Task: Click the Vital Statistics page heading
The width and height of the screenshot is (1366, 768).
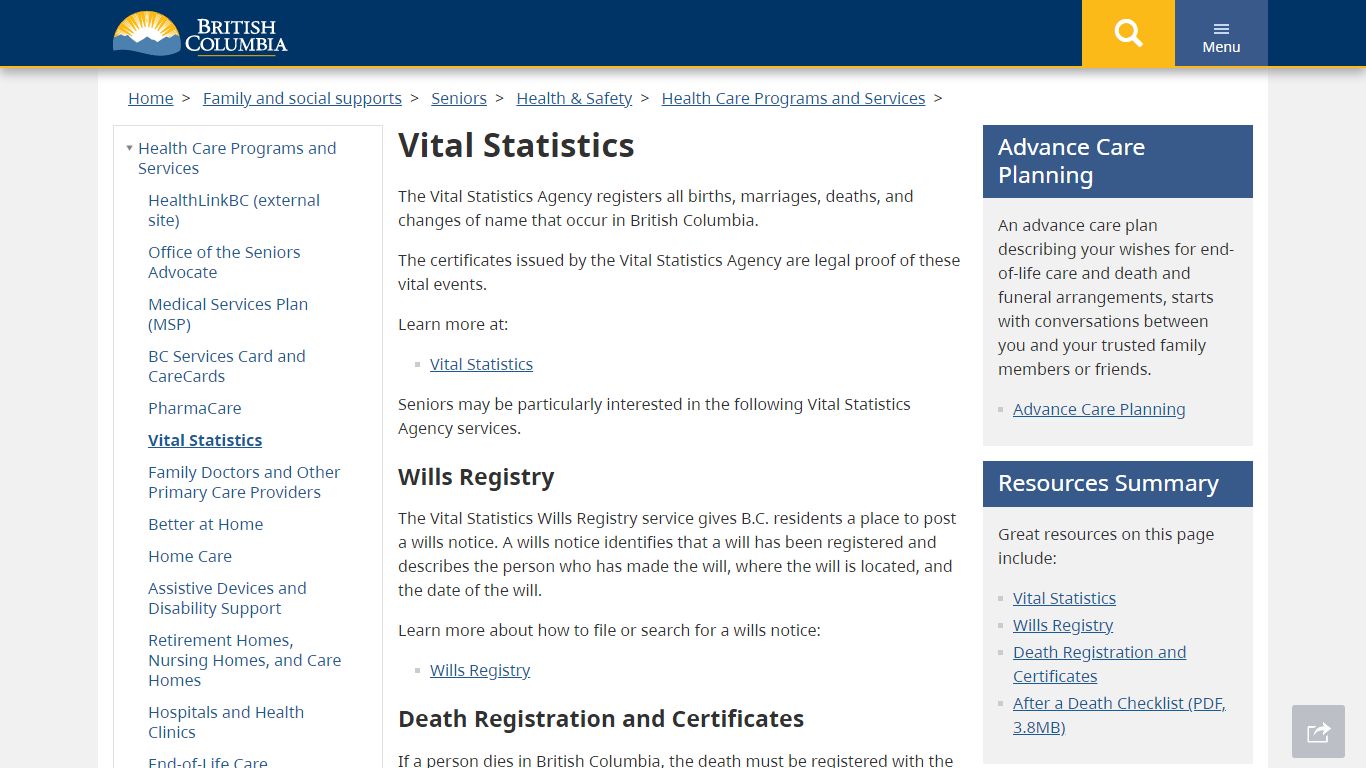Action: coord(516,145)
